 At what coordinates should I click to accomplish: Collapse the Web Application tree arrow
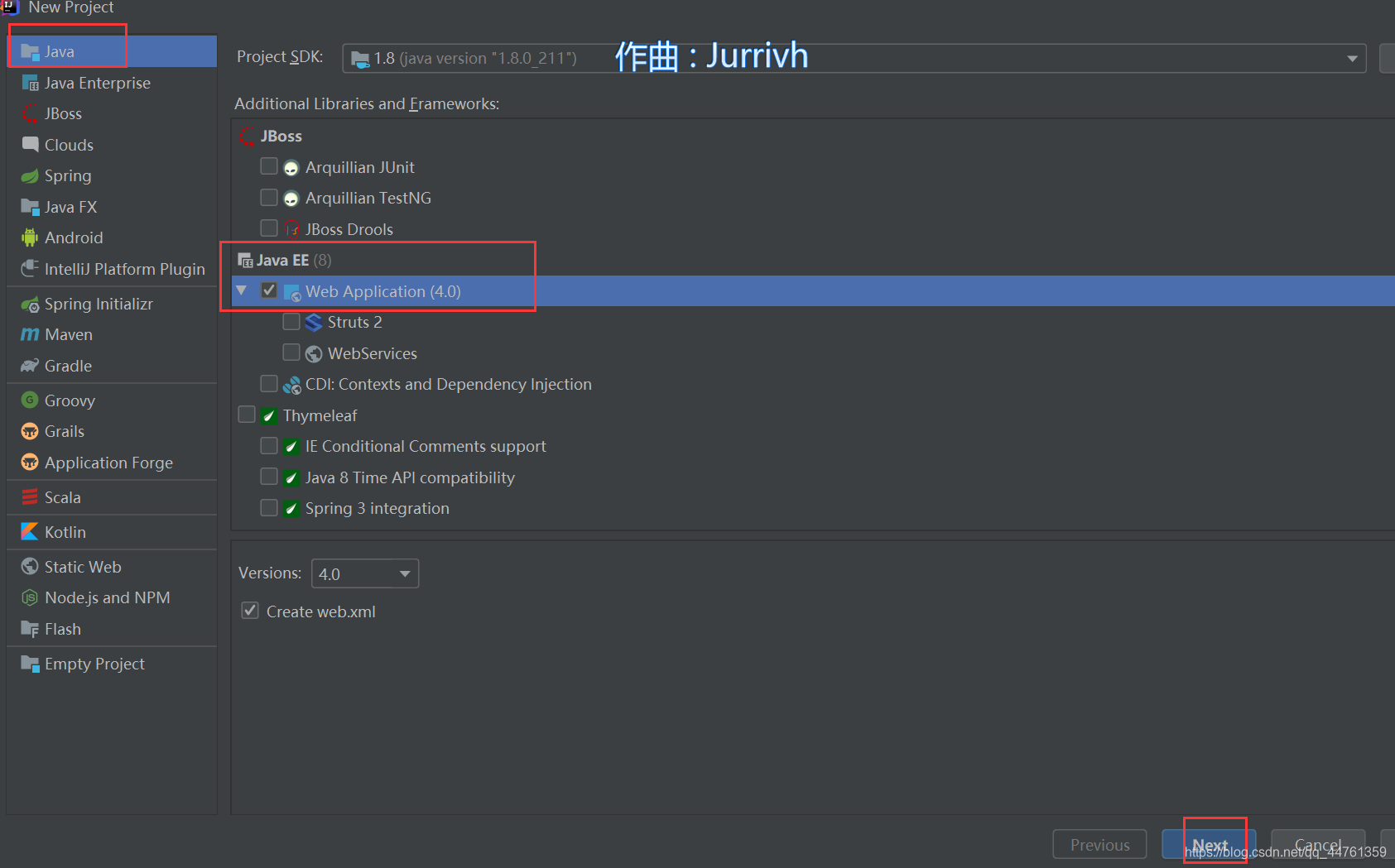point(242,290)
